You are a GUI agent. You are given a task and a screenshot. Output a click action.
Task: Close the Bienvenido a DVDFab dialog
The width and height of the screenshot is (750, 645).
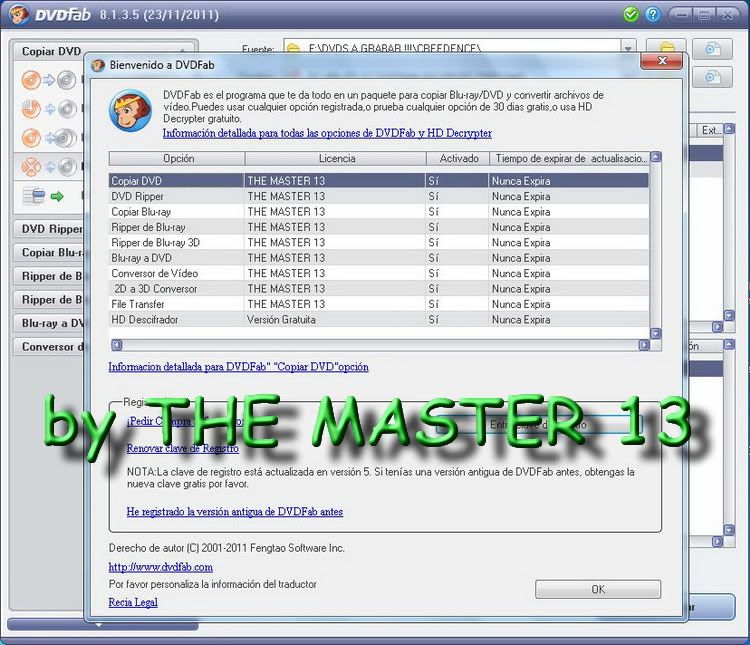(662, 61)
